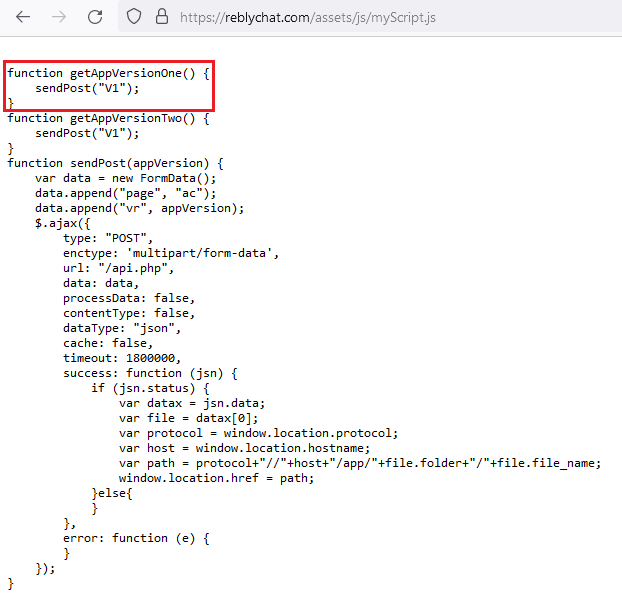
Task: Click the window.location.href = path line
Action: pyautogui.click(x=216, y=478)
